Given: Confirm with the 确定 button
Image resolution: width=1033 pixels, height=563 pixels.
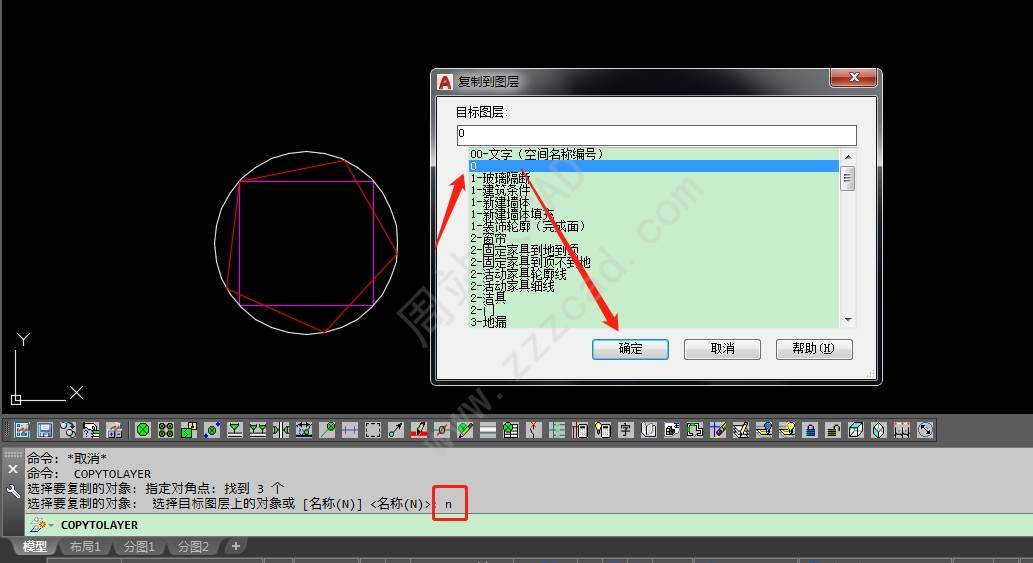Looking at the screenshot, I should (x=630, y=349).
